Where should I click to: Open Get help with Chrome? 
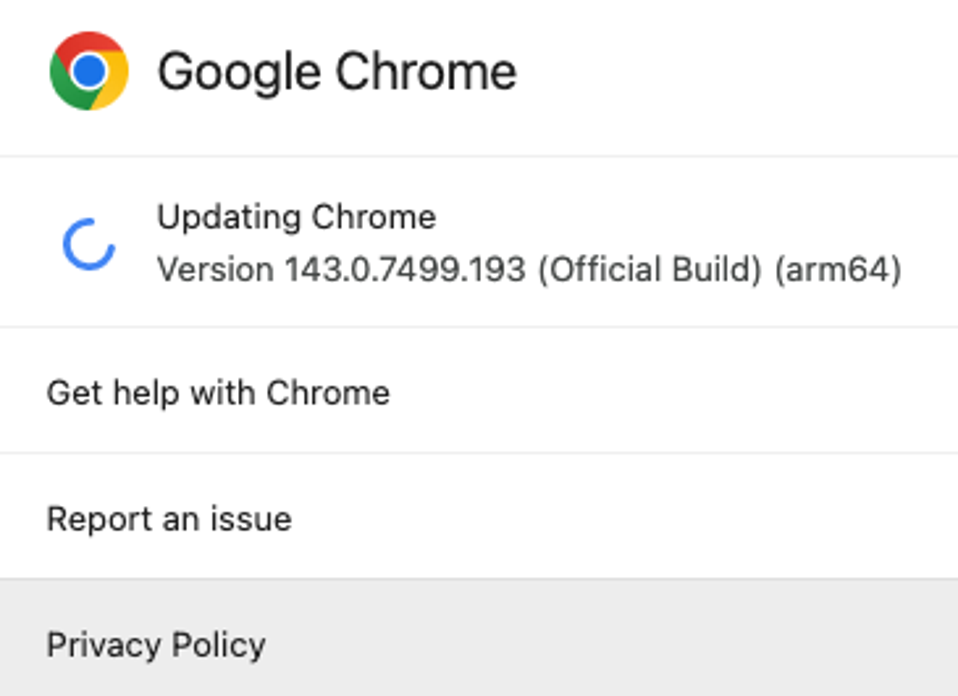[x=217, y=392]
